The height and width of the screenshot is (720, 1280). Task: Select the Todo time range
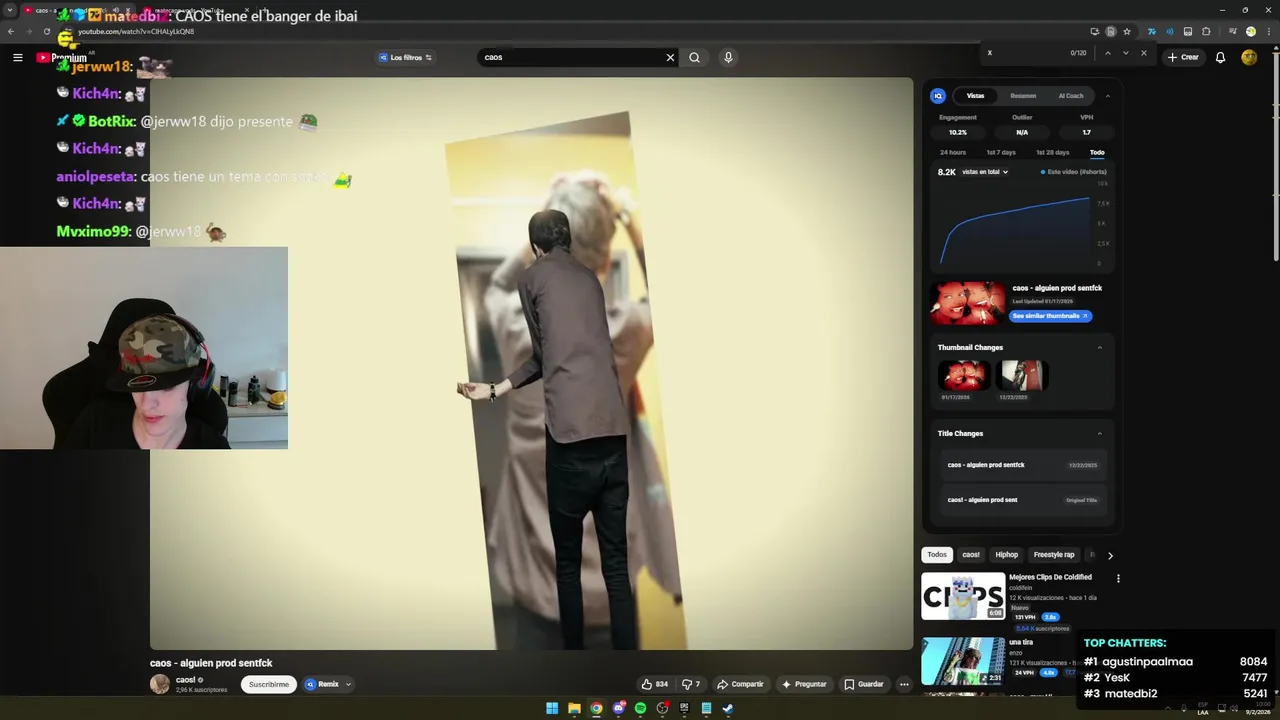point(1097,152)
